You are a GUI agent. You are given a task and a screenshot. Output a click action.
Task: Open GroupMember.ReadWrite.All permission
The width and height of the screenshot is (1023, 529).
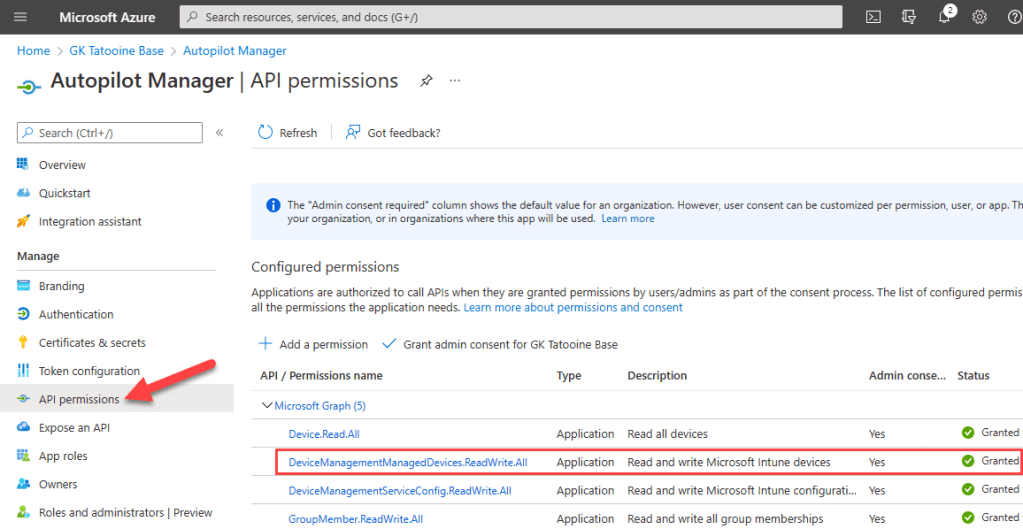point(356,519)
